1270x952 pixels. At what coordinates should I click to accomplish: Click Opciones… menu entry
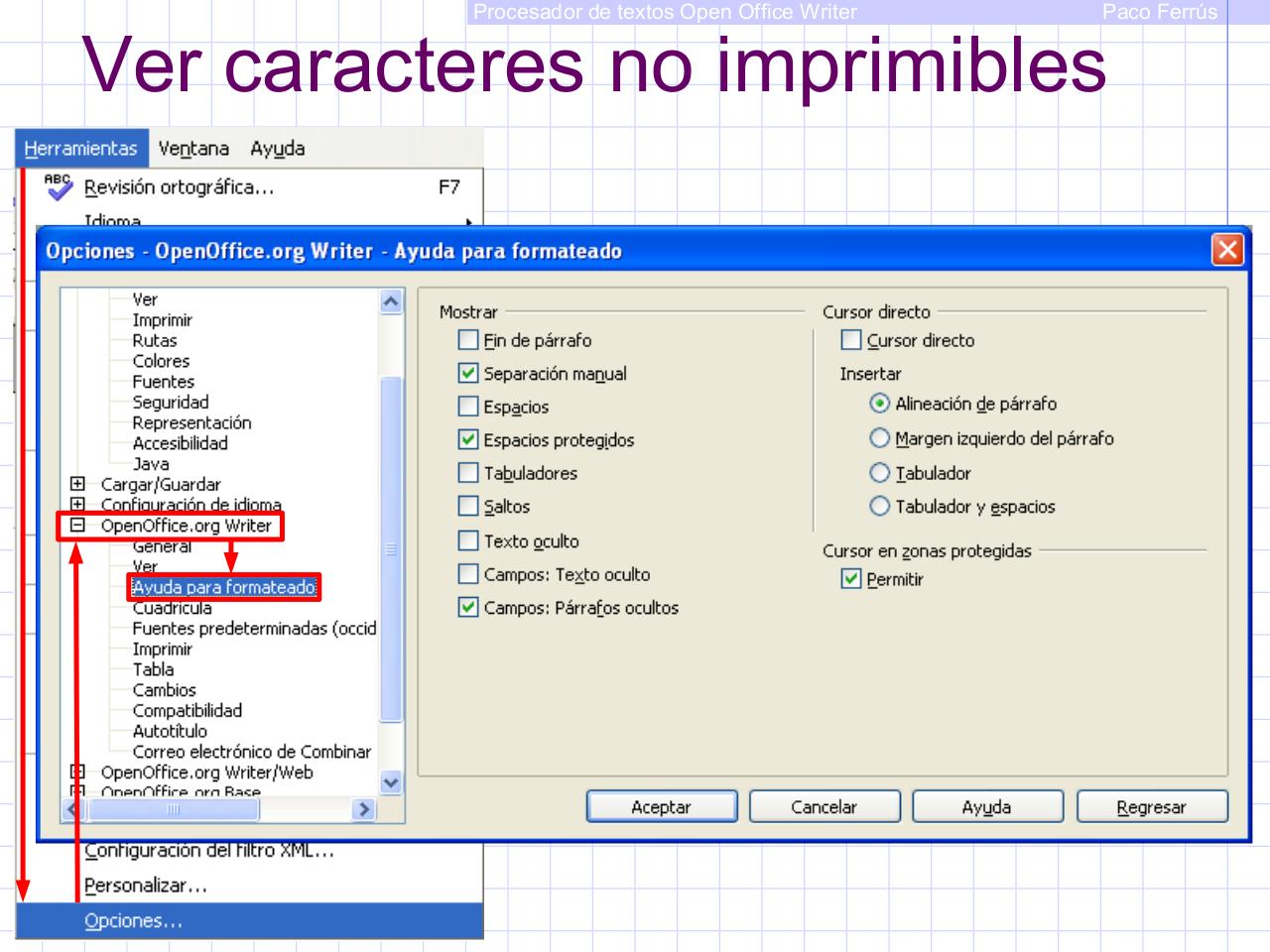coord(133,920)
